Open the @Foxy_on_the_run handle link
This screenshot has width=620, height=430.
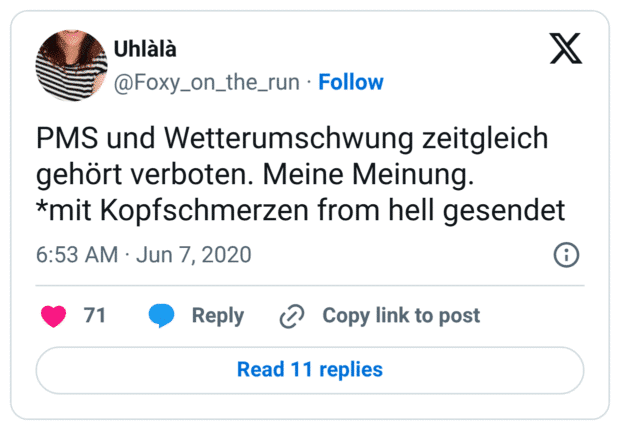click(x=207, y=82)
